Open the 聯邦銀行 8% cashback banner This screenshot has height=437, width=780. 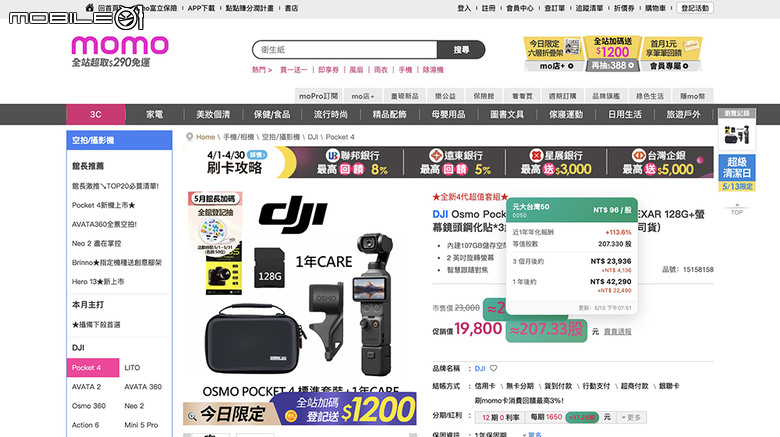tap(352, 162)
